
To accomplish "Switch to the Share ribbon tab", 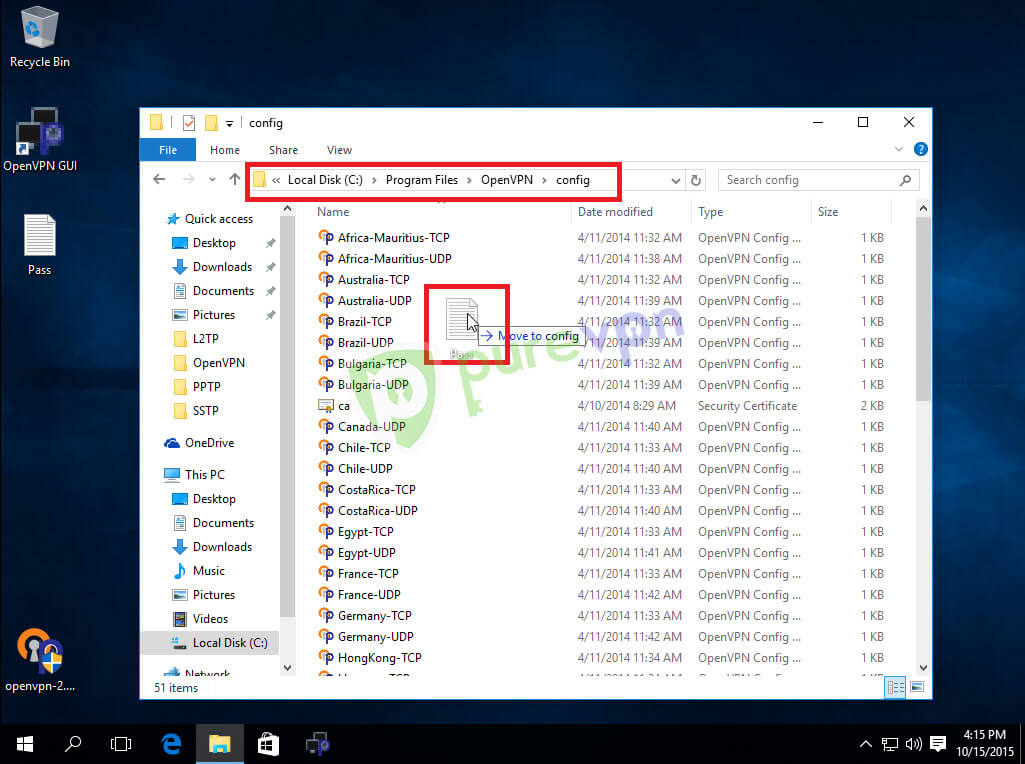I will tap(283, 150).
